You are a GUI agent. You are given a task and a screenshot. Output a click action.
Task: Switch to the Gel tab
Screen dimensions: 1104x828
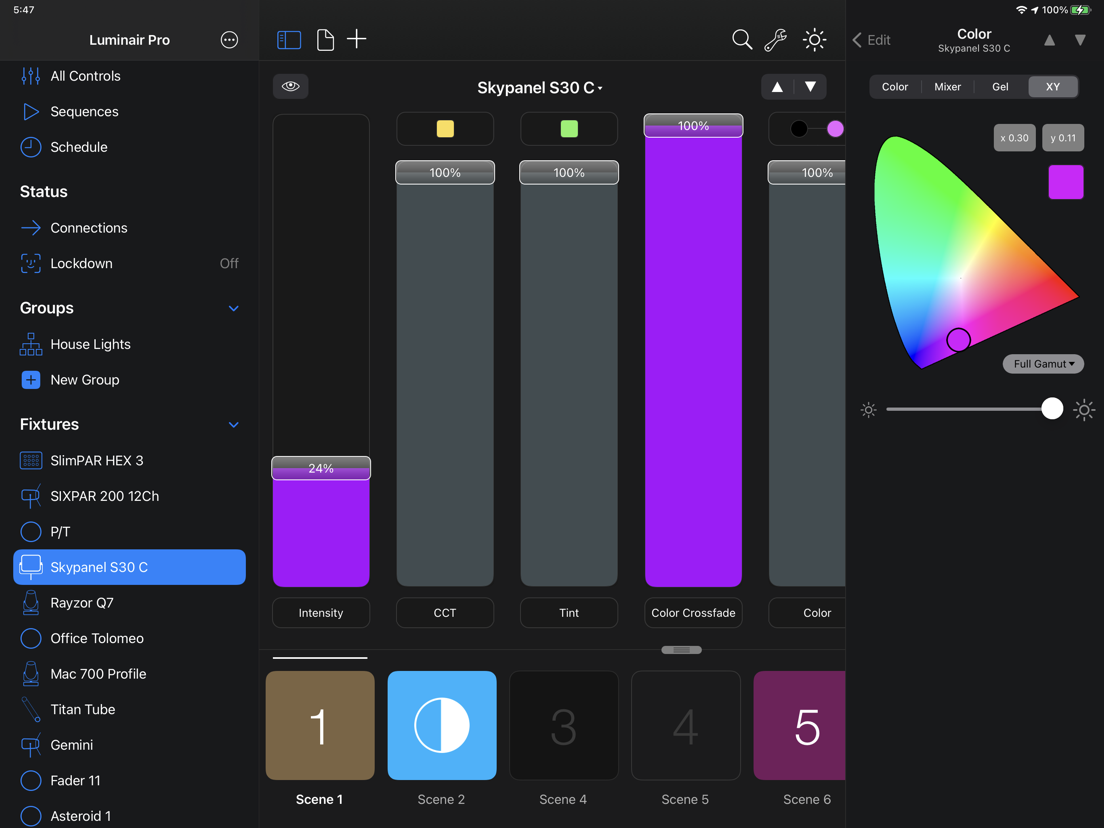tap(1000, 87)
